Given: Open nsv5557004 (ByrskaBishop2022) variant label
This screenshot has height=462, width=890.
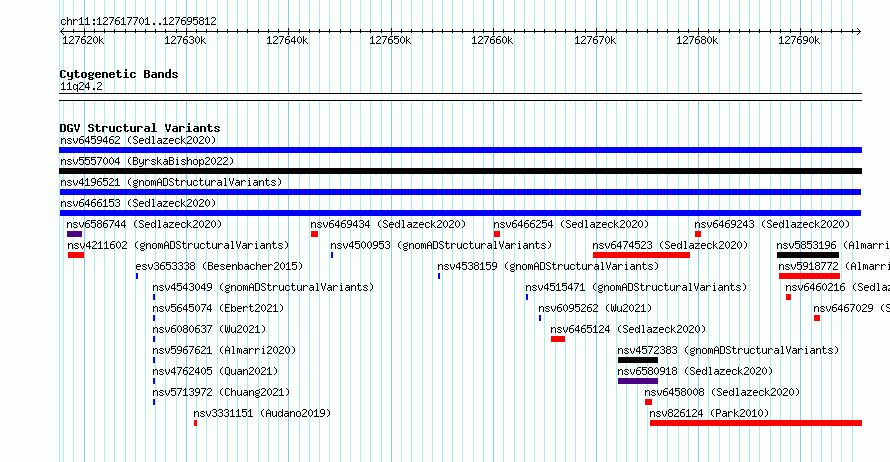Looking at the screenshot, I should click(x=147, y=161).
